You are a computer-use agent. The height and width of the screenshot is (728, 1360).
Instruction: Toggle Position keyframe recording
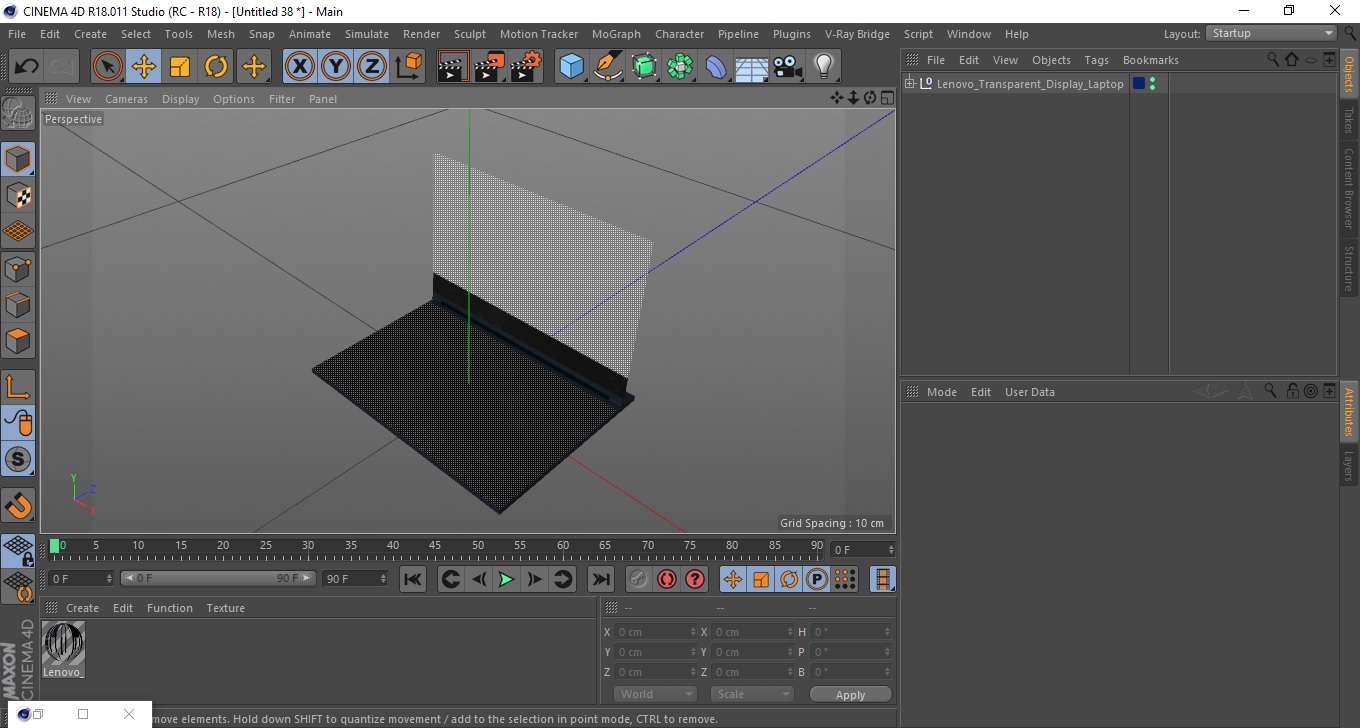[x=733, y=579]
